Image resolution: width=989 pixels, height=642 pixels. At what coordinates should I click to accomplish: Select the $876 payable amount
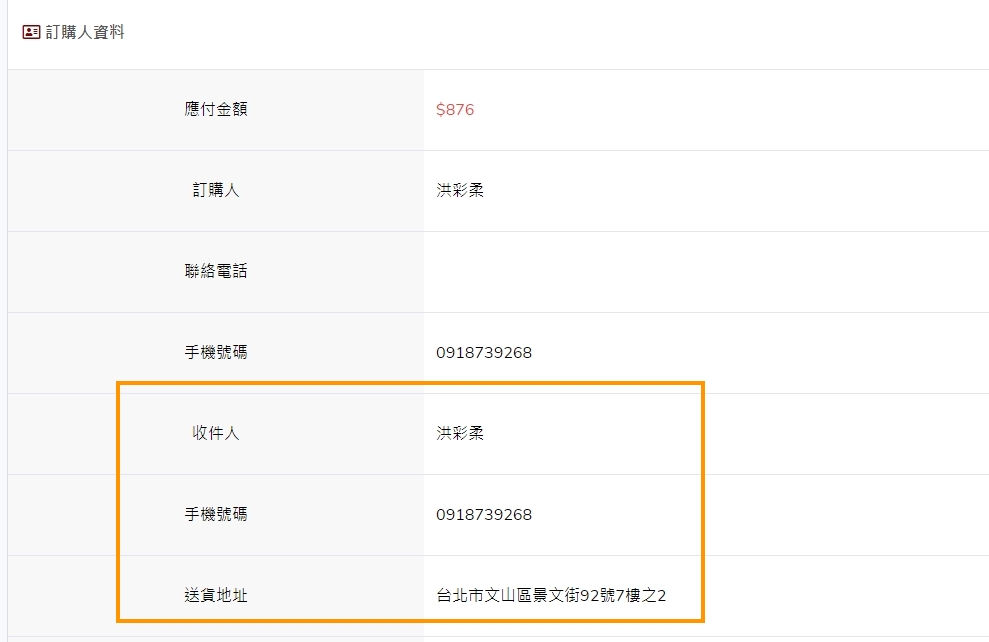coord(455,110)
